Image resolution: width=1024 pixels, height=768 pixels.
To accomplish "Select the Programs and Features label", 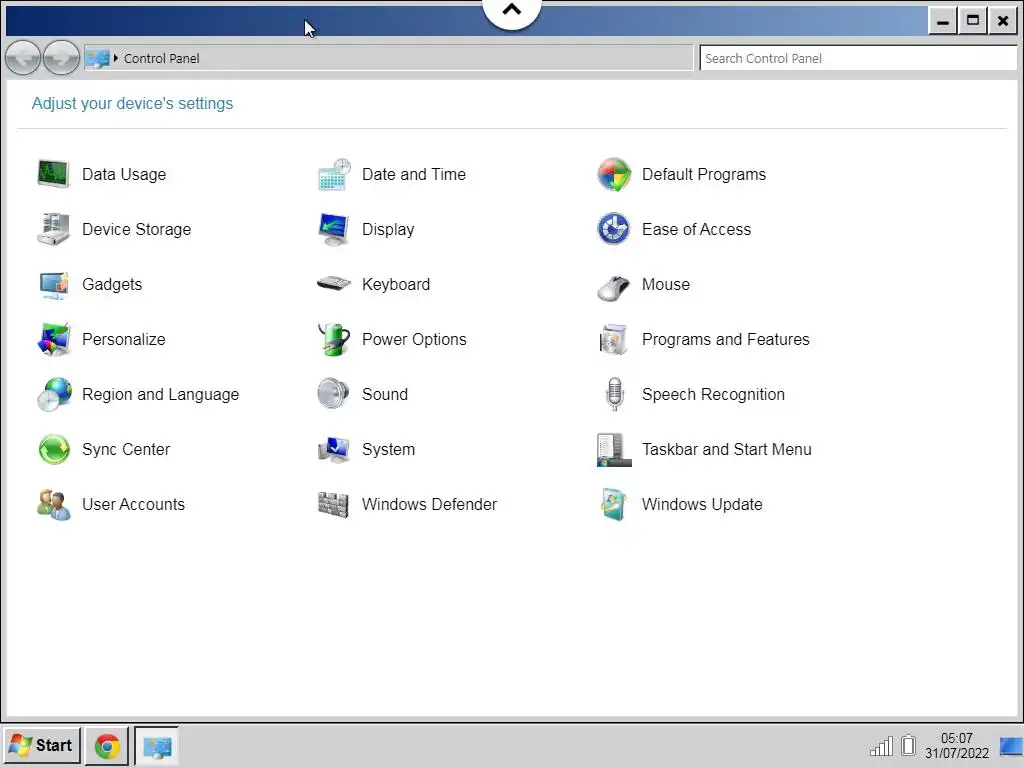I will 726,340.
